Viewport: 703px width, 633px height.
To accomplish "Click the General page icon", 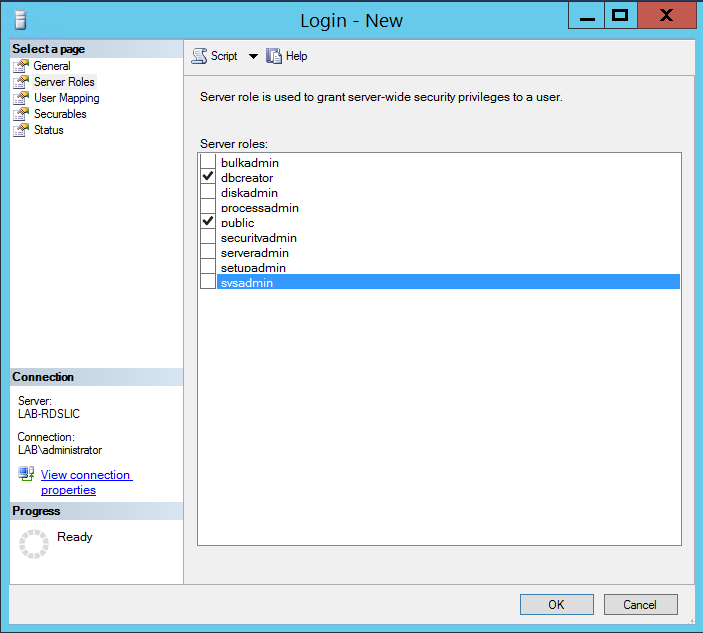I will (21, 66).
